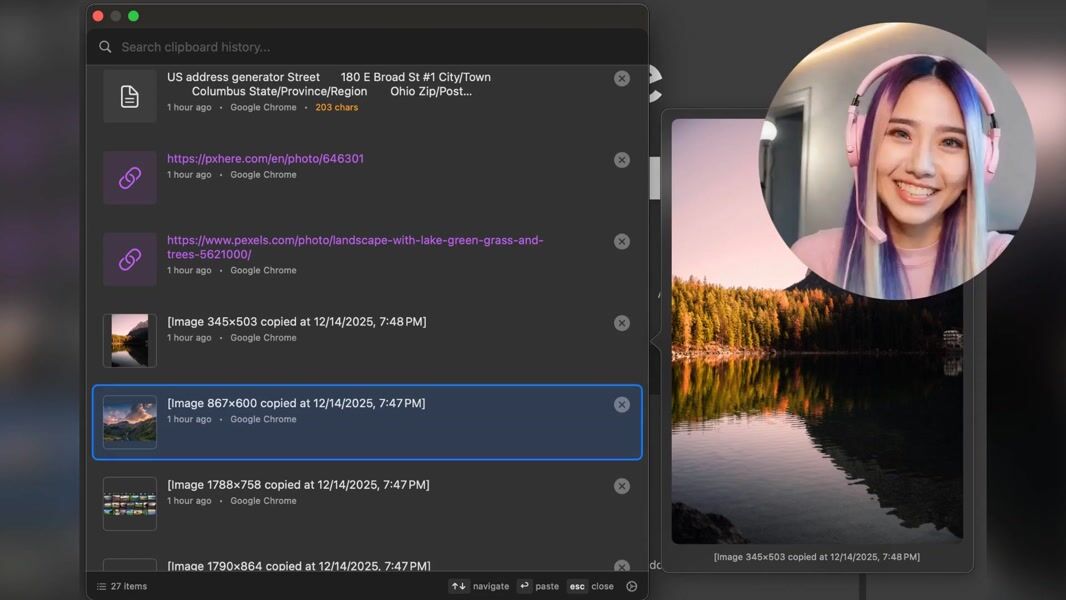Focus the Search clipboard history field
1066x600 pixels.
[x=367, y=47]
